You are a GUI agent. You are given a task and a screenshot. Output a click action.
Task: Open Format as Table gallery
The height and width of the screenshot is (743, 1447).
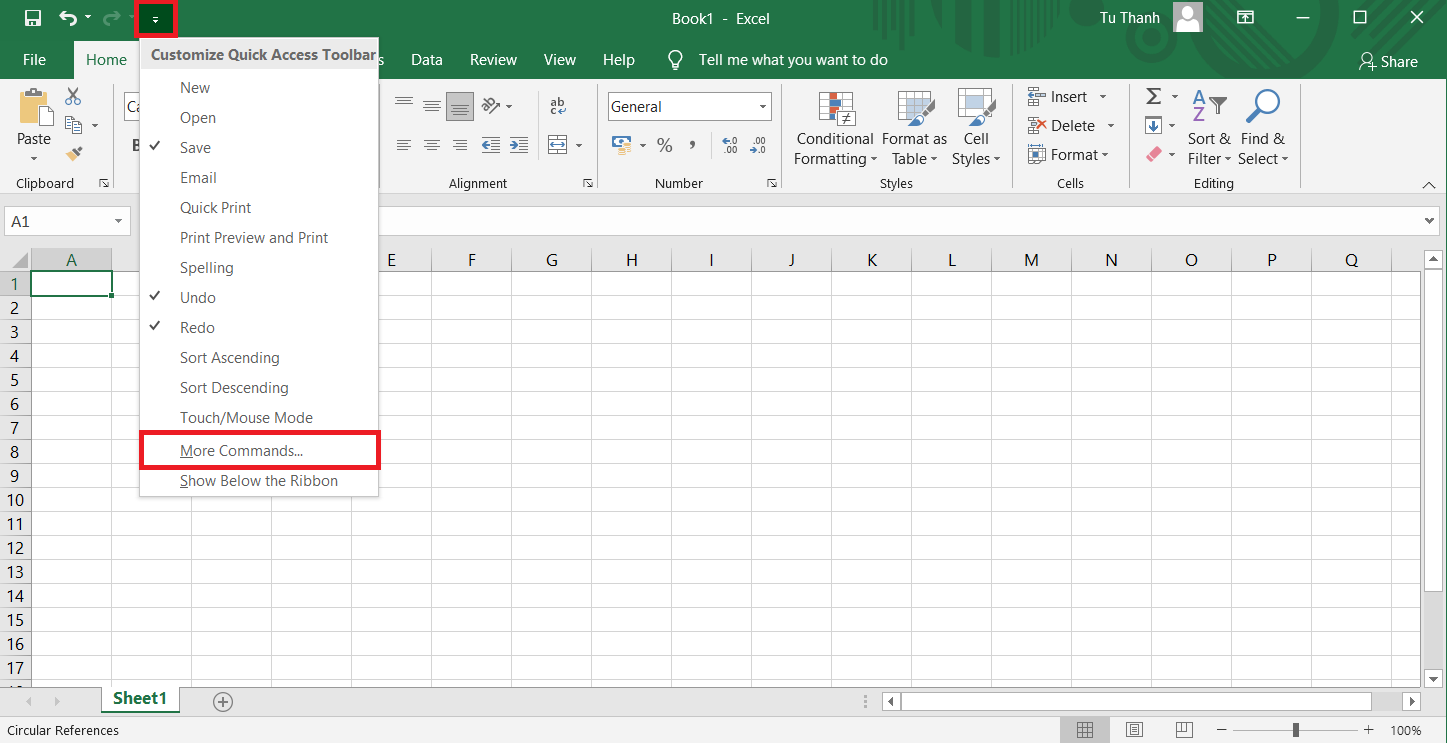(x=914, y=108)
